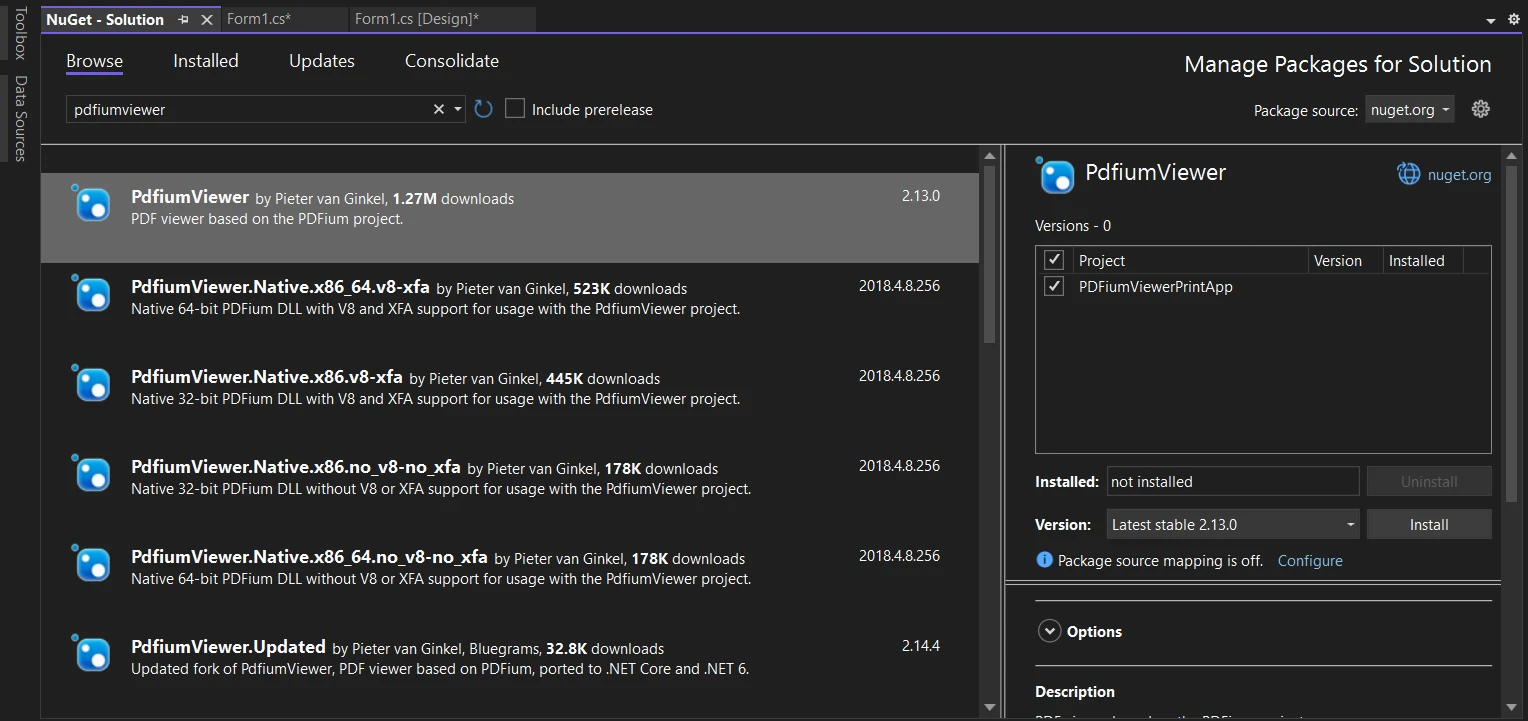This screenshot has width=1528, height=721.
Task: Switch to the Installed tab
Action: [x=205, y=61]
